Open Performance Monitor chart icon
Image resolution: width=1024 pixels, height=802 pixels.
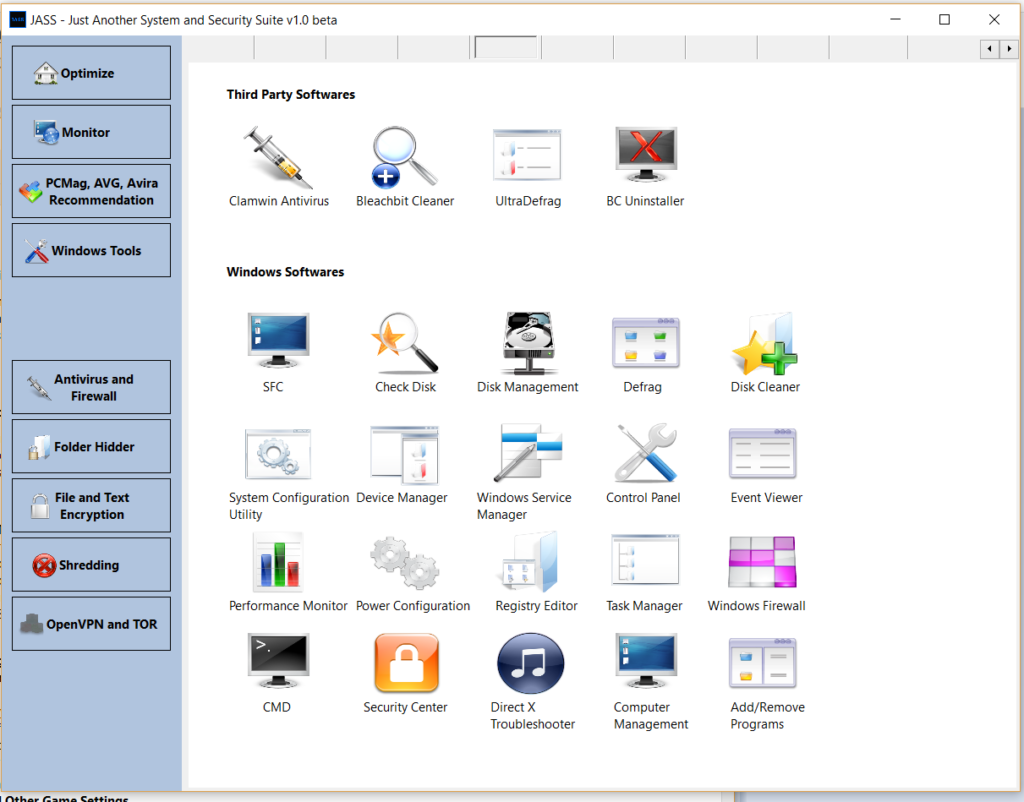278,562
